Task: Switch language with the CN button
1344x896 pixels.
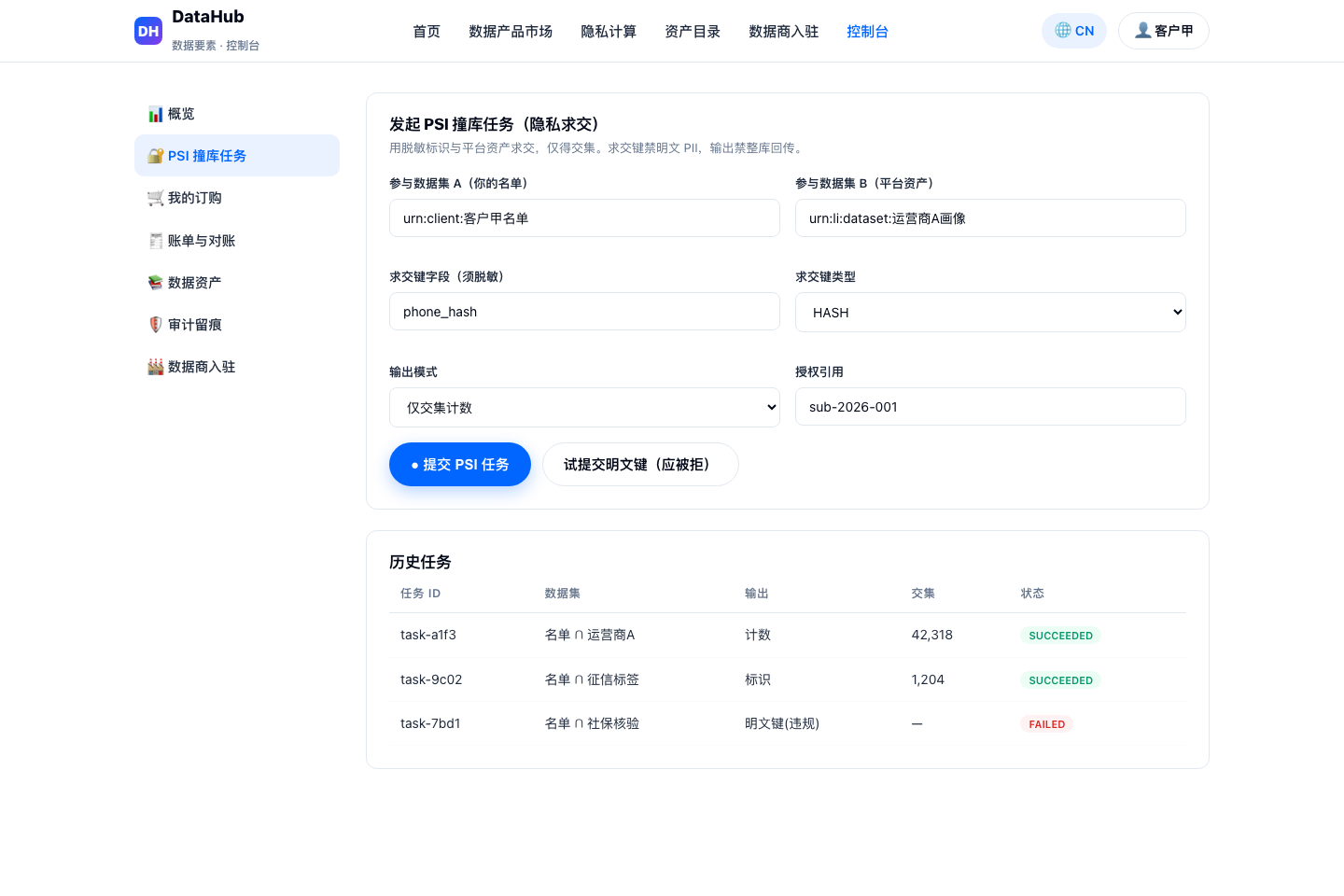Action: [1074, 31]
